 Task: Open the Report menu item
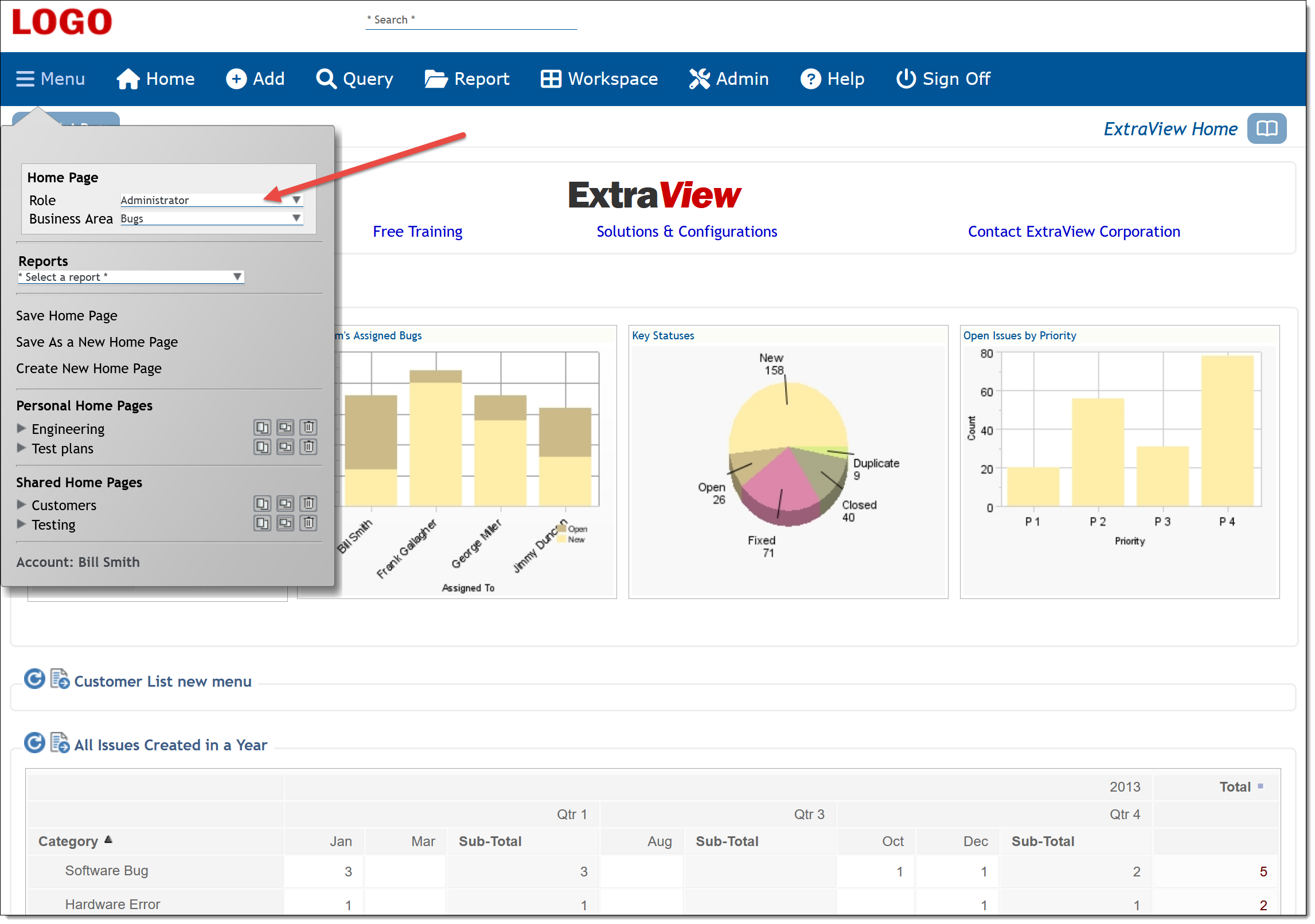pyautogui.click(x=467, y=79)
